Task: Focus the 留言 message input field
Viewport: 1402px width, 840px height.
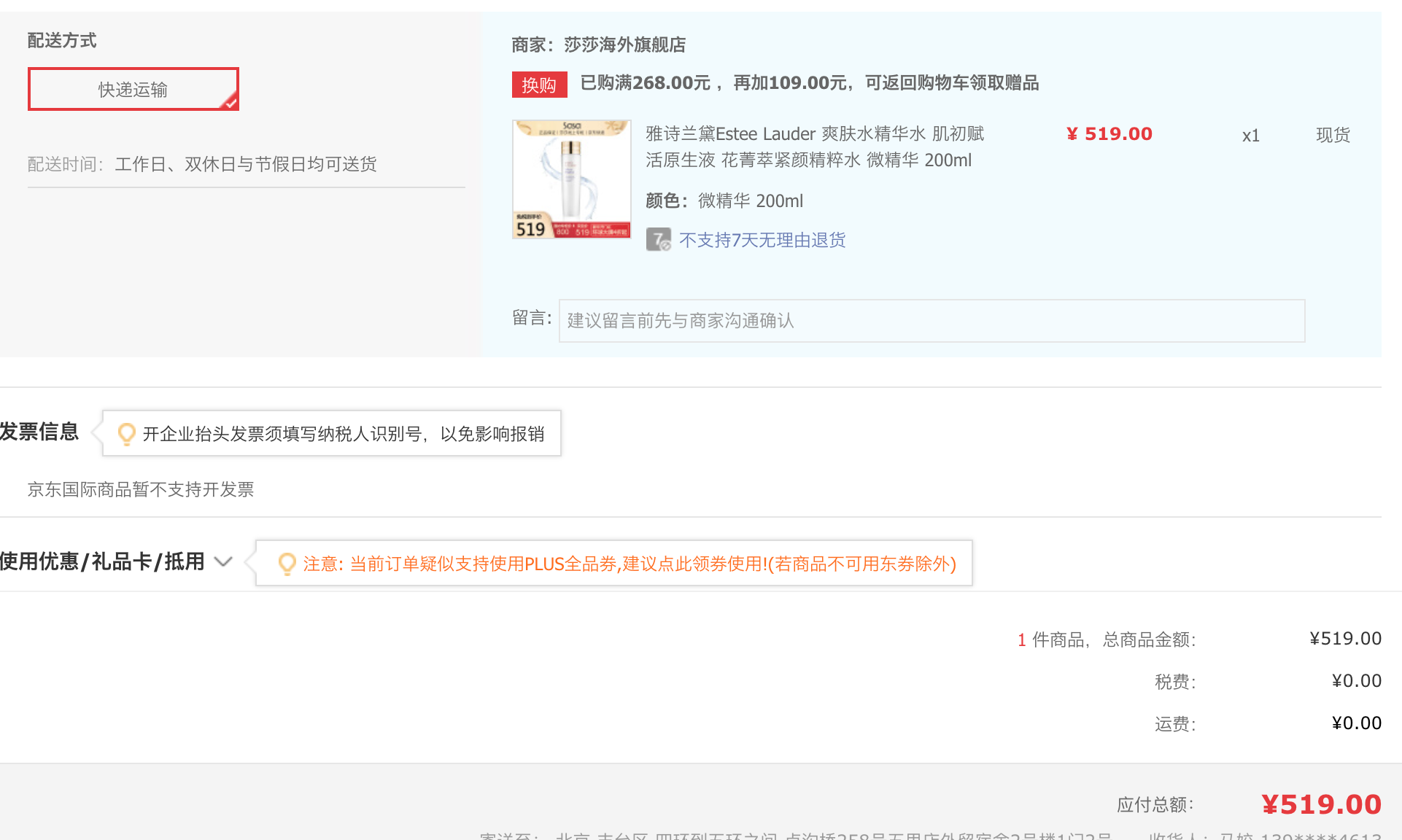Action: click(932, 321)
